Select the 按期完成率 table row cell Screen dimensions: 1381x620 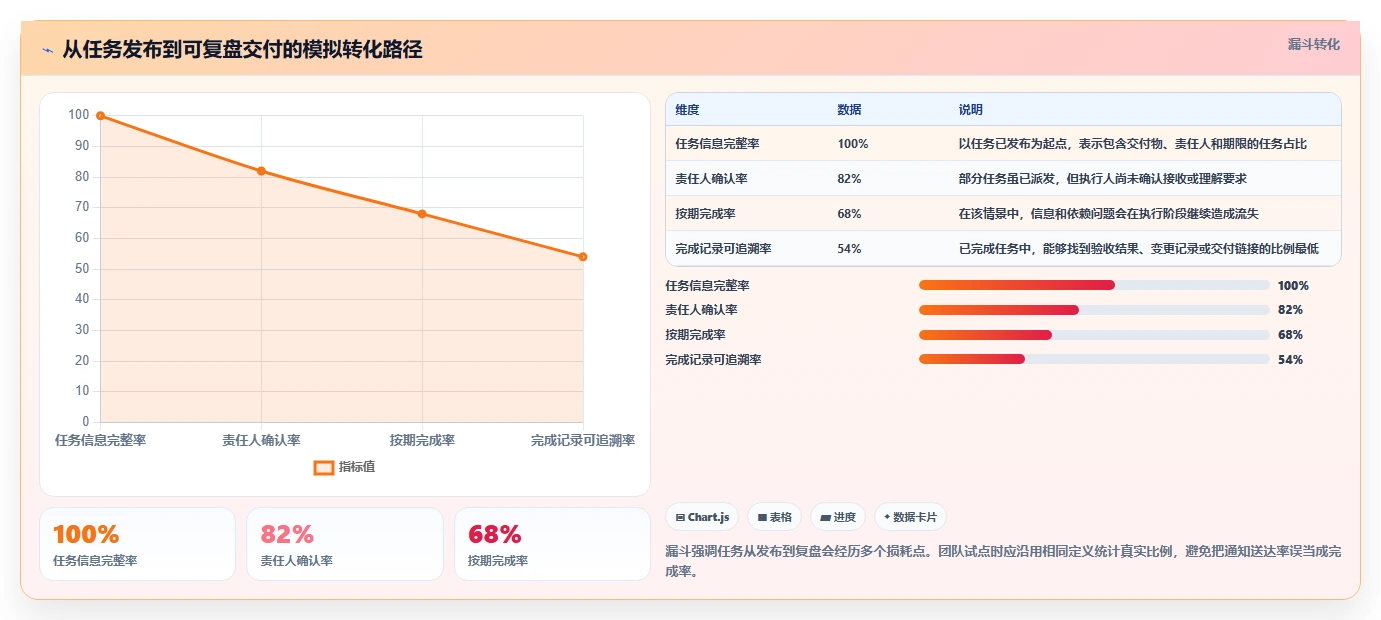(x=705, y=214)
